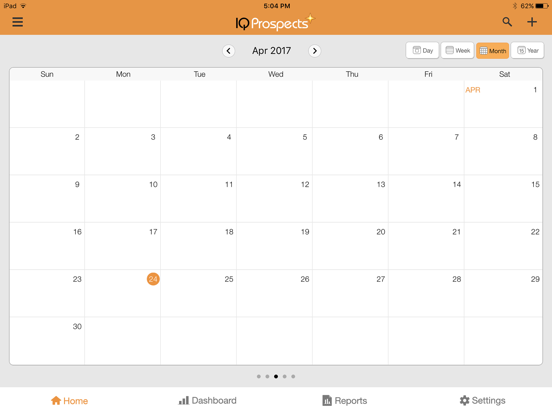Switch to Week view

pos(457,50)
